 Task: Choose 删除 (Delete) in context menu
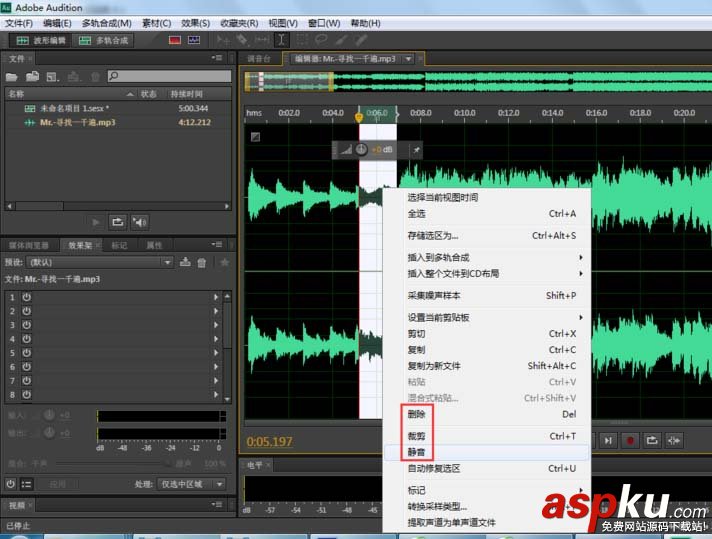[487, 414]
